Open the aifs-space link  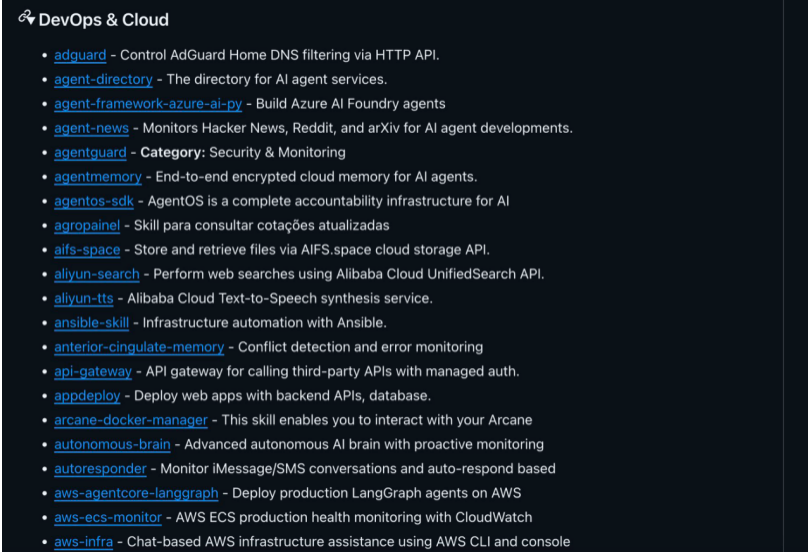tap(87, 250)
